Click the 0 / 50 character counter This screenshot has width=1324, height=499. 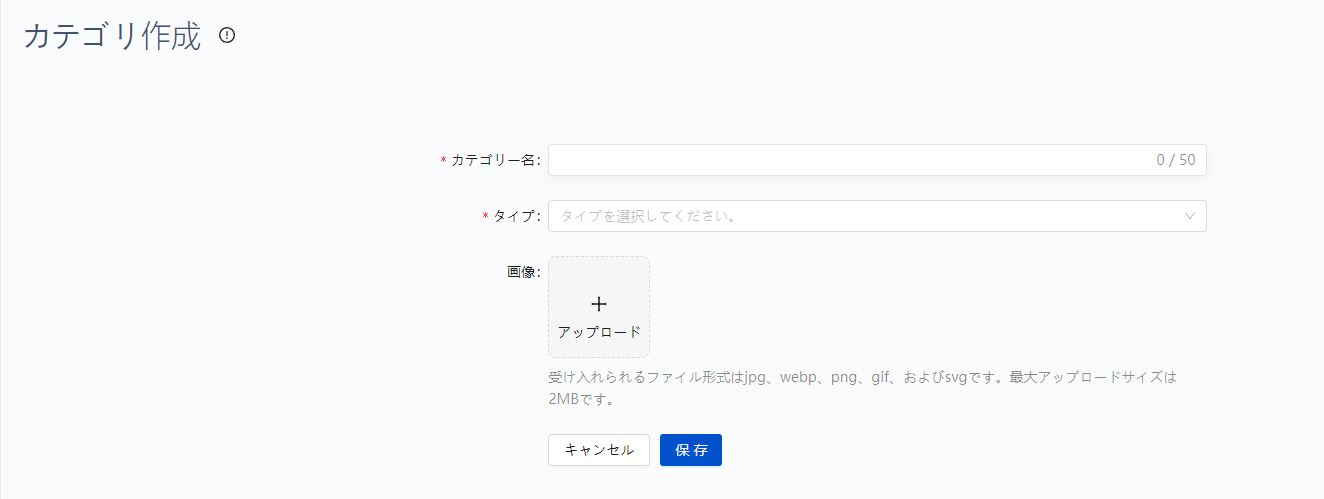click(x=1175, y=160)
